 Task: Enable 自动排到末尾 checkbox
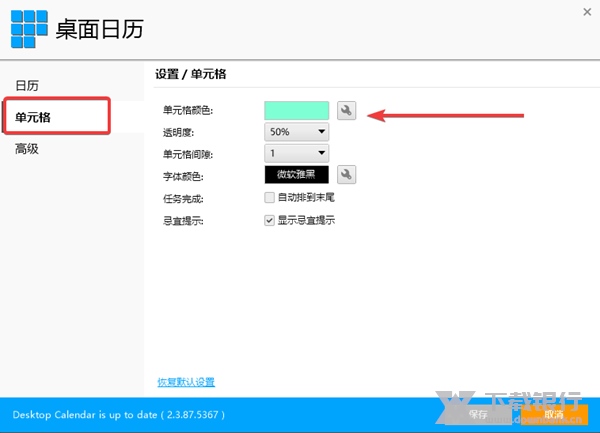269,198
